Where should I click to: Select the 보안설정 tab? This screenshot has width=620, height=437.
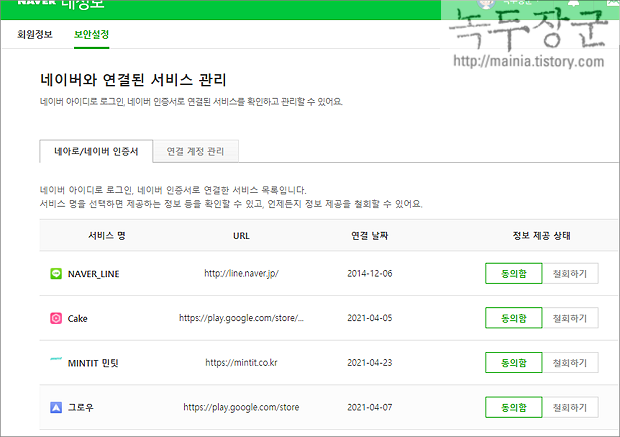[x=91, y=34]
